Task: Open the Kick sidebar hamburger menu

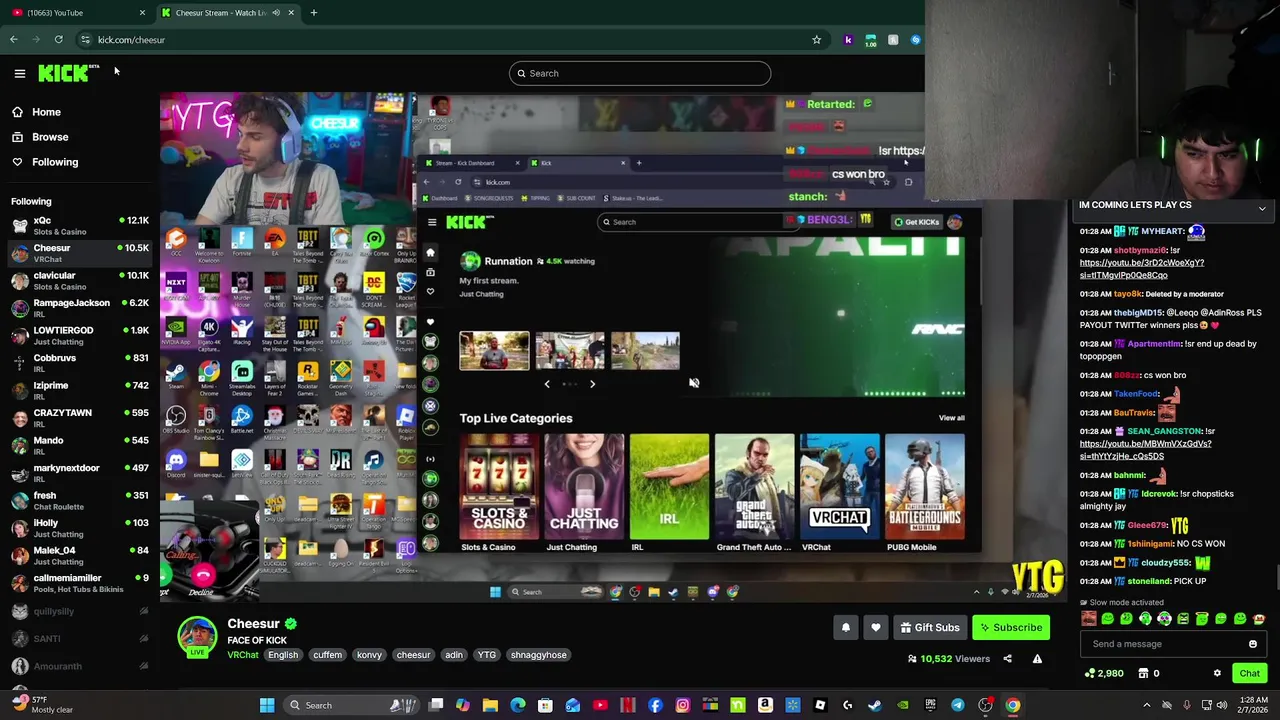Action: (x=19, y=73)
